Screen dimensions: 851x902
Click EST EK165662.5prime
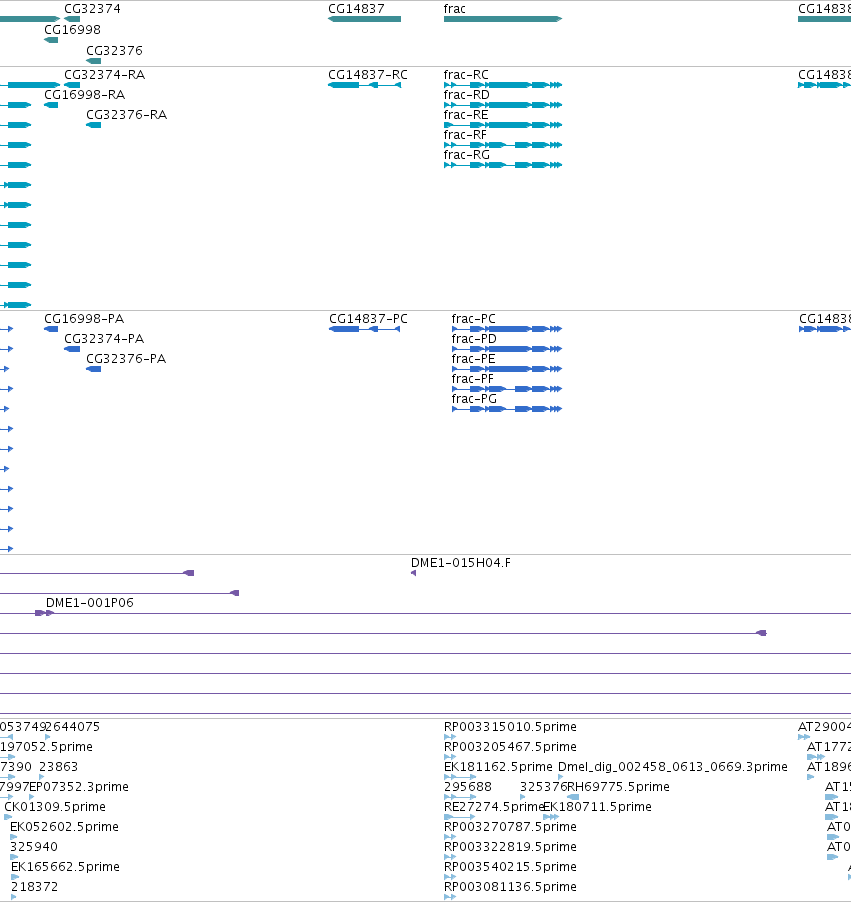click(15, 877)
